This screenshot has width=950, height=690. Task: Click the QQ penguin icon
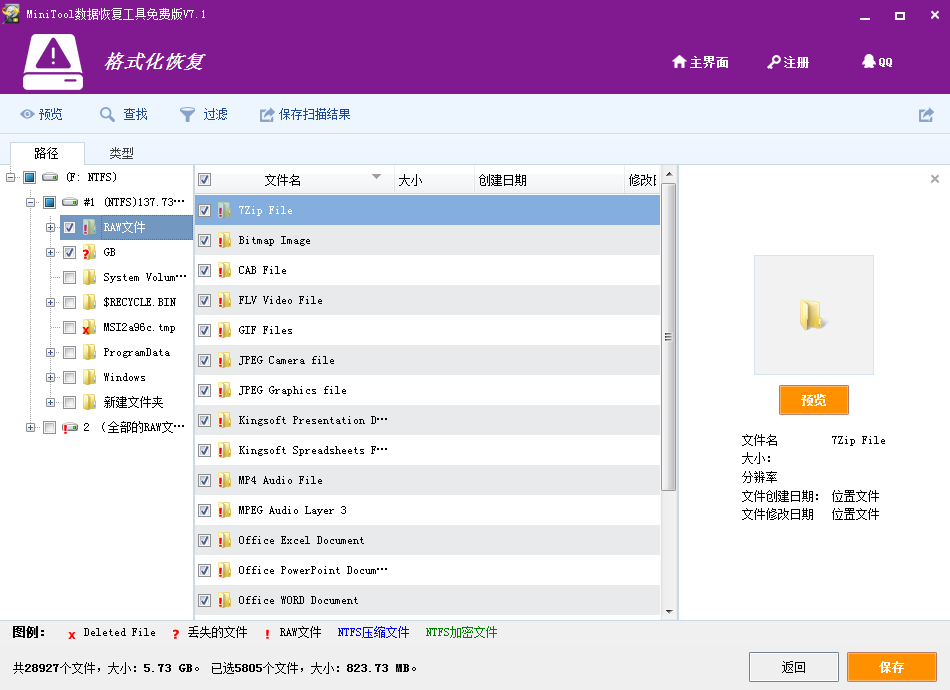[x=869, y=62]
